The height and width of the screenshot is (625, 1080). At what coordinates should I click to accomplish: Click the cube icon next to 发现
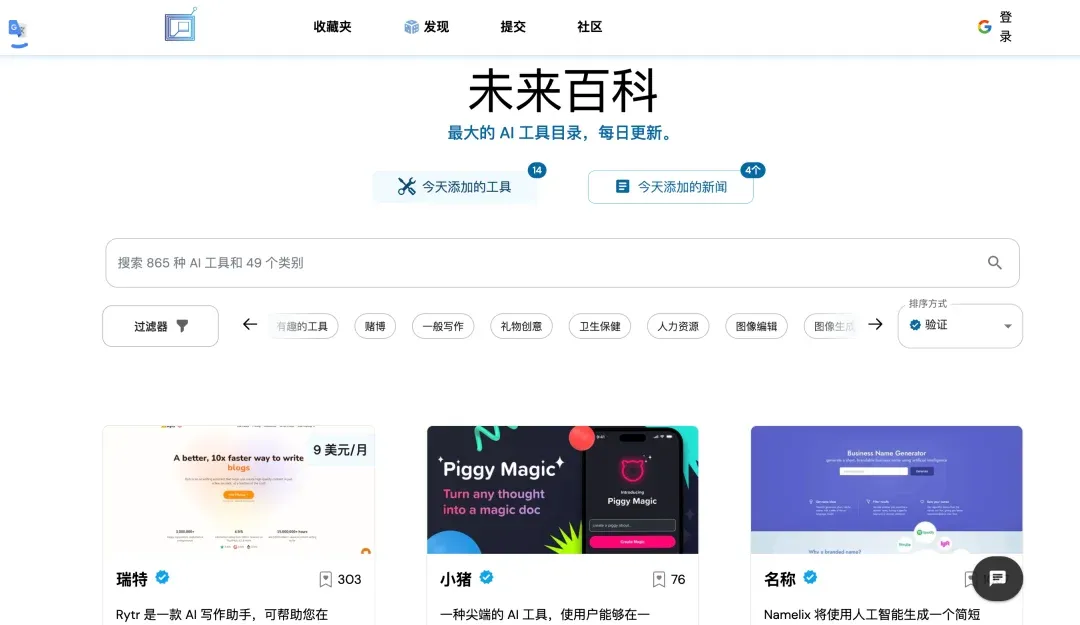coord(411,27)
